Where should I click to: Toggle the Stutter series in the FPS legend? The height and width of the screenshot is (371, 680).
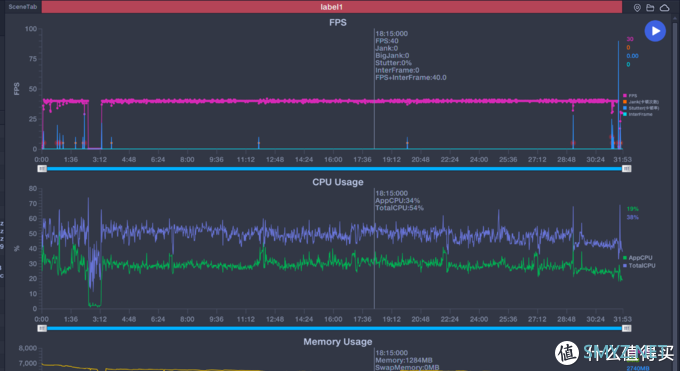click(641, 108)
